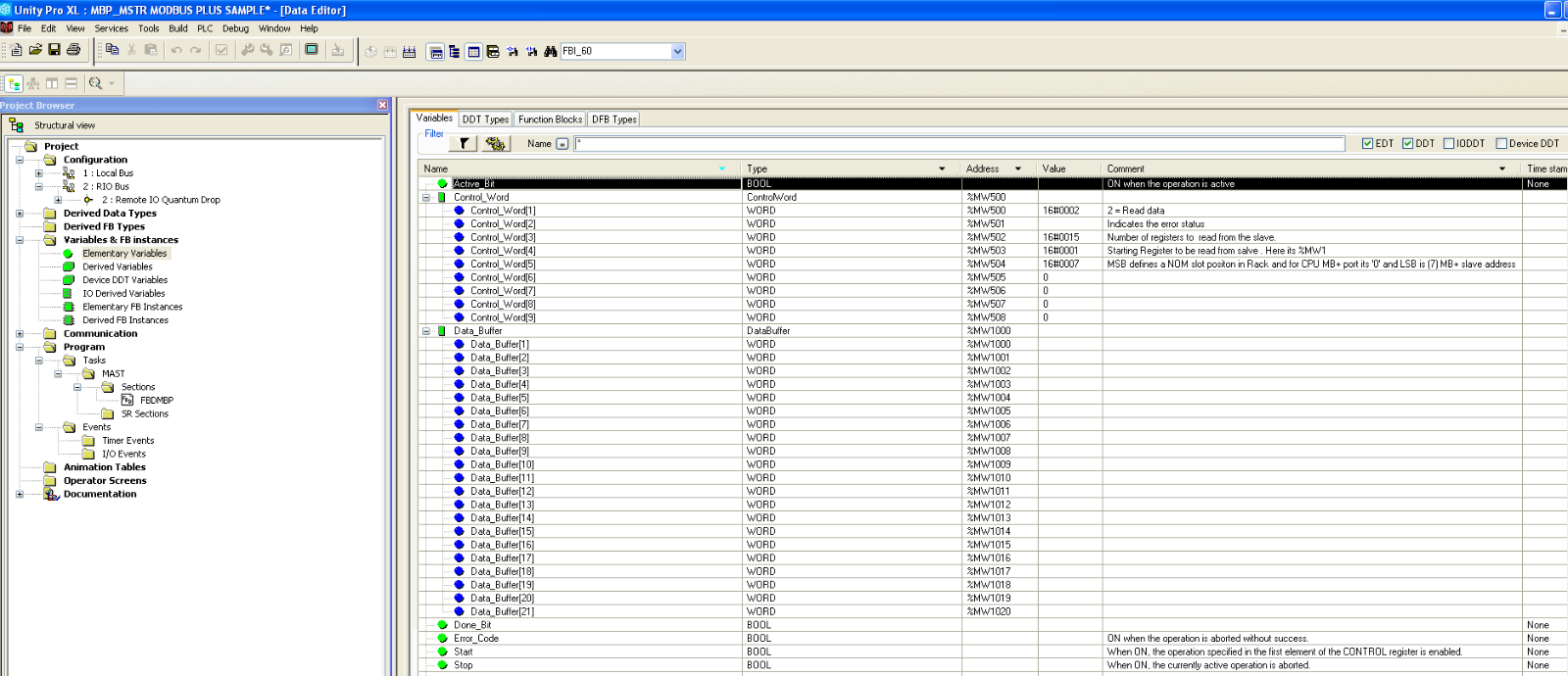Viewport: 1568px width, 676px height.
Task: Click the Zoom magnifier icon in the browser toolbar
Action: click(x=95, y=83)
